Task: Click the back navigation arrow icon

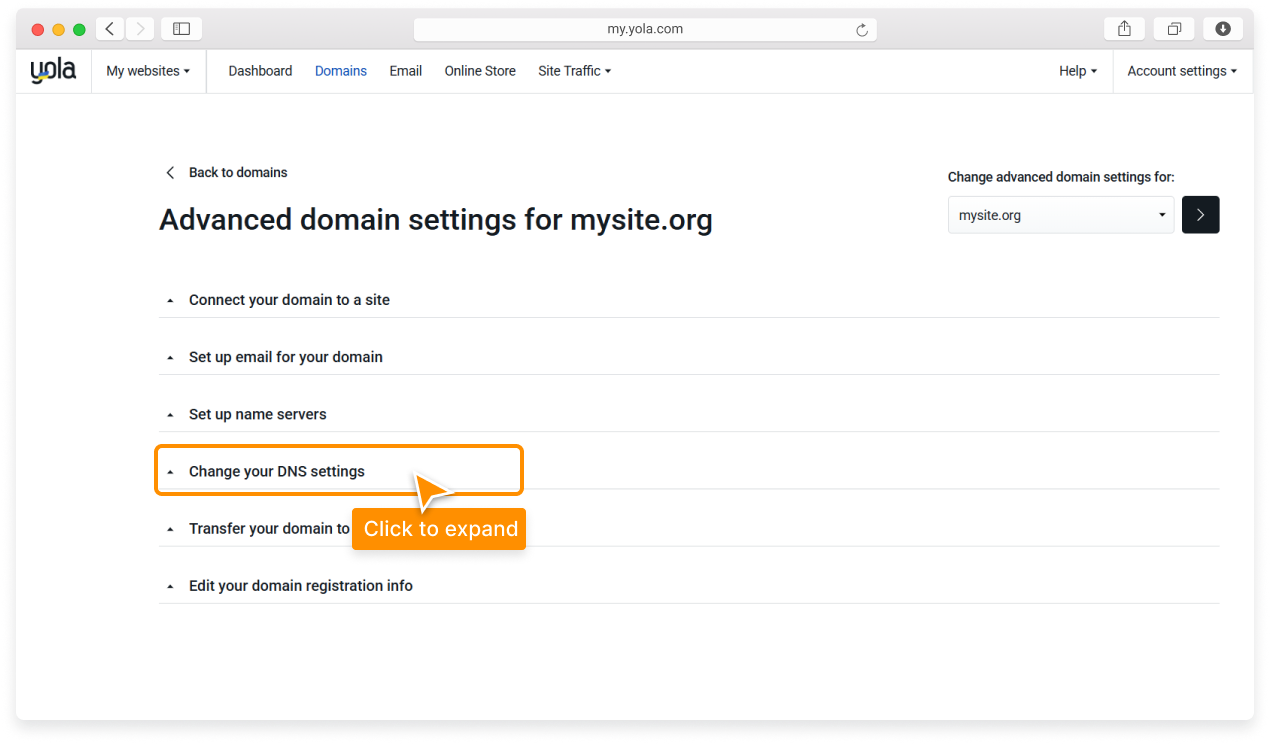Action: point(109,28)
